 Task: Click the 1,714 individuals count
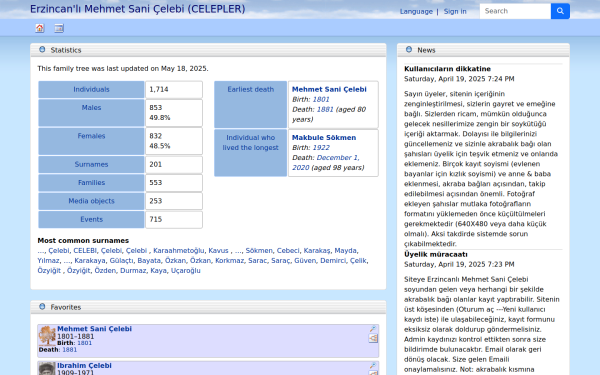point(159,90)
